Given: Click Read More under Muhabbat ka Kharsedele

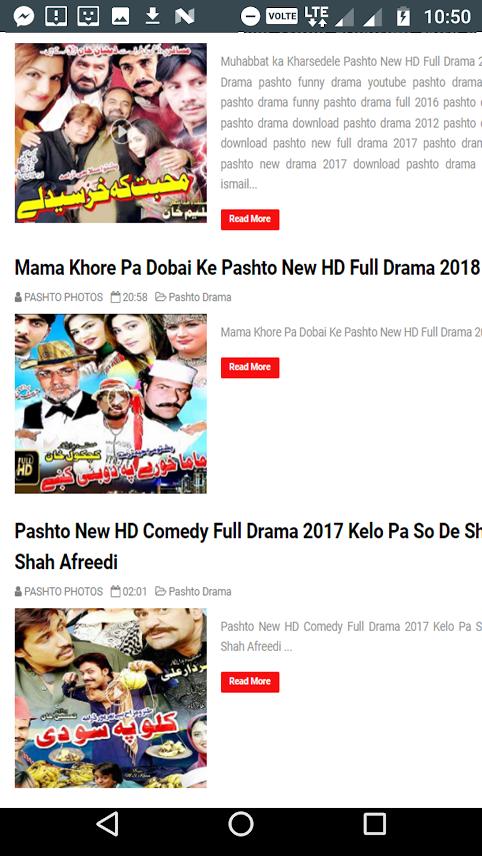Looking at the screenshot, I should (x=250, y=219).
